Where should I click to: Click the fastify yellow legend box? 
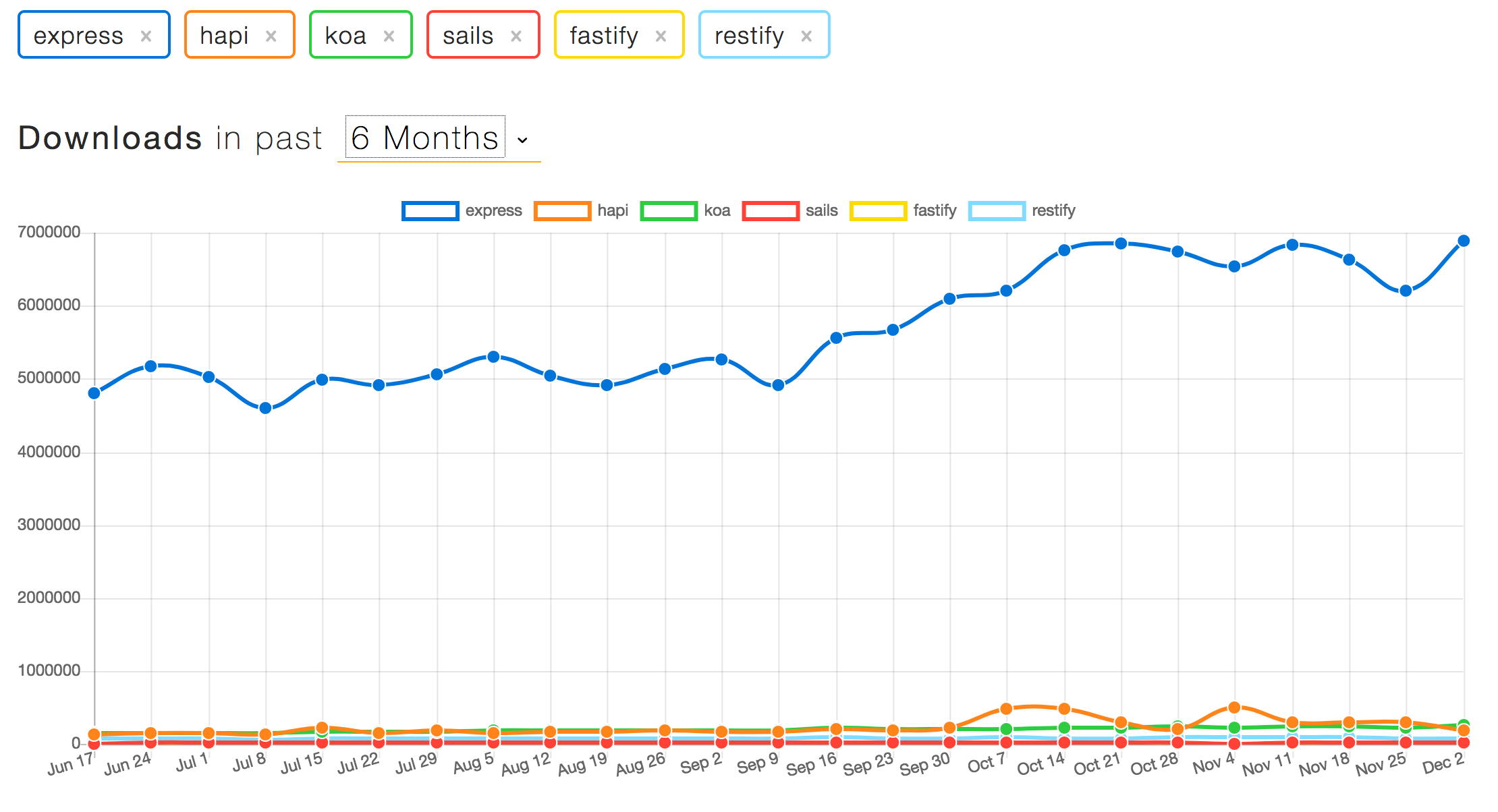(x=878, y=211)
